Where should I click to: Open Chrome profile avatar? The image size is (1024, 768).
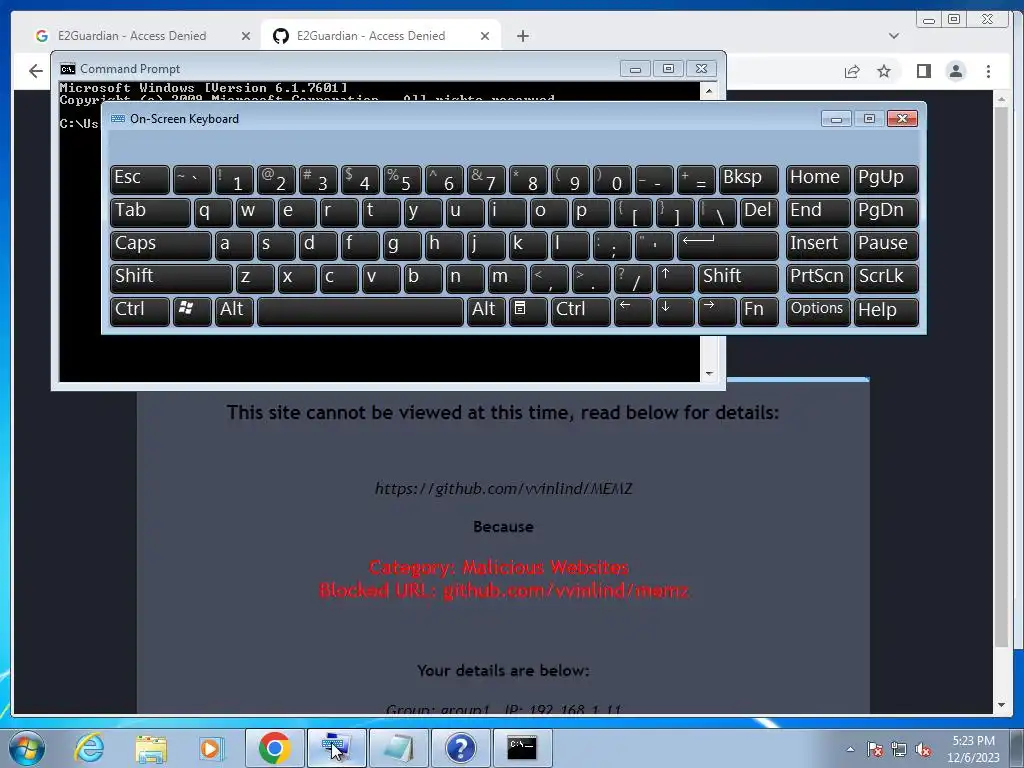tap(956, 71)
